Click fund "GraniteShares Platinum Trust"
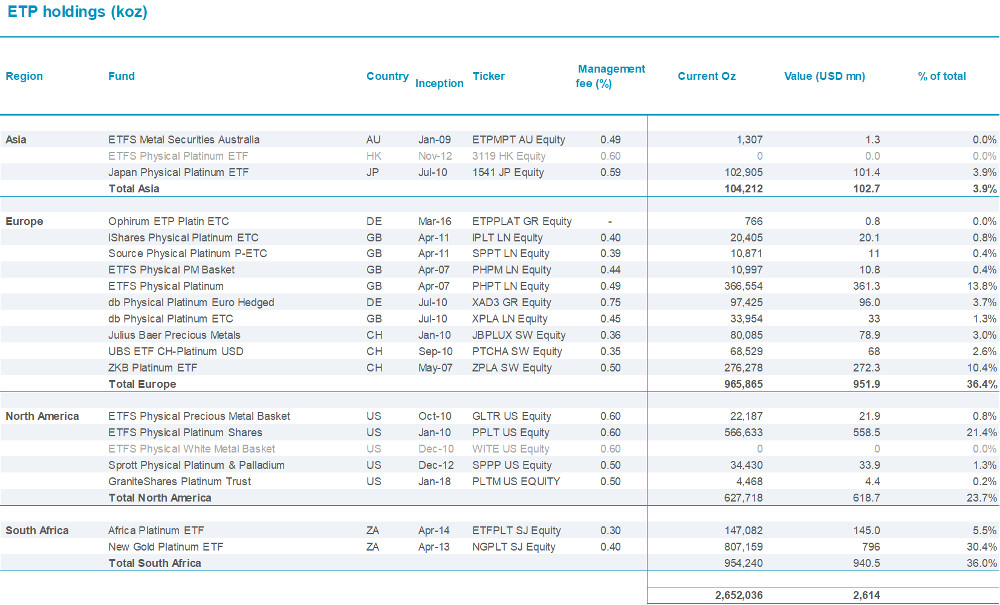This screenshot has width=1000, height=605. 179,482
